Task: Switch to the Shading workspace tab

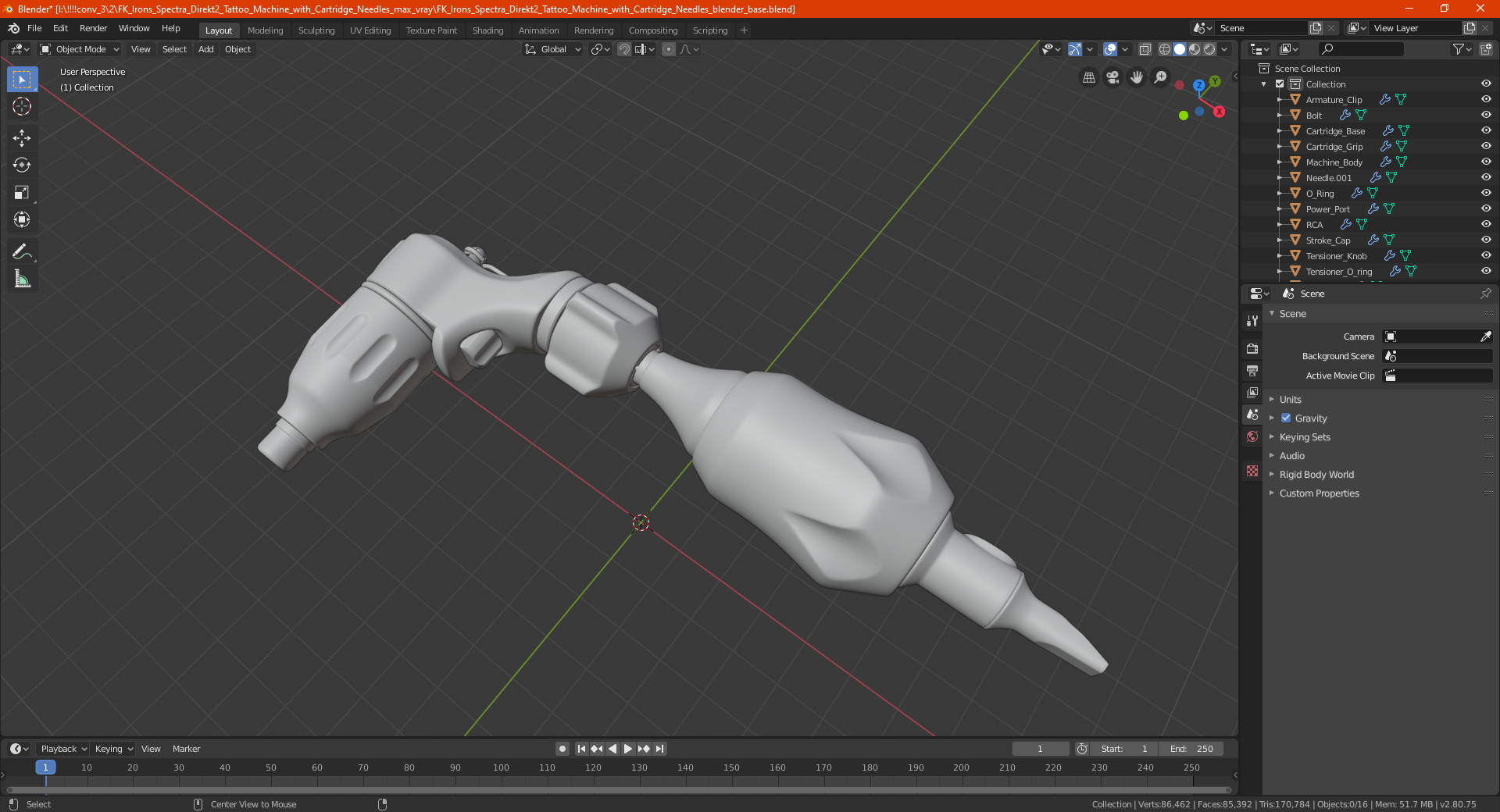Action: pyautogui.click(x=487, y=30)
